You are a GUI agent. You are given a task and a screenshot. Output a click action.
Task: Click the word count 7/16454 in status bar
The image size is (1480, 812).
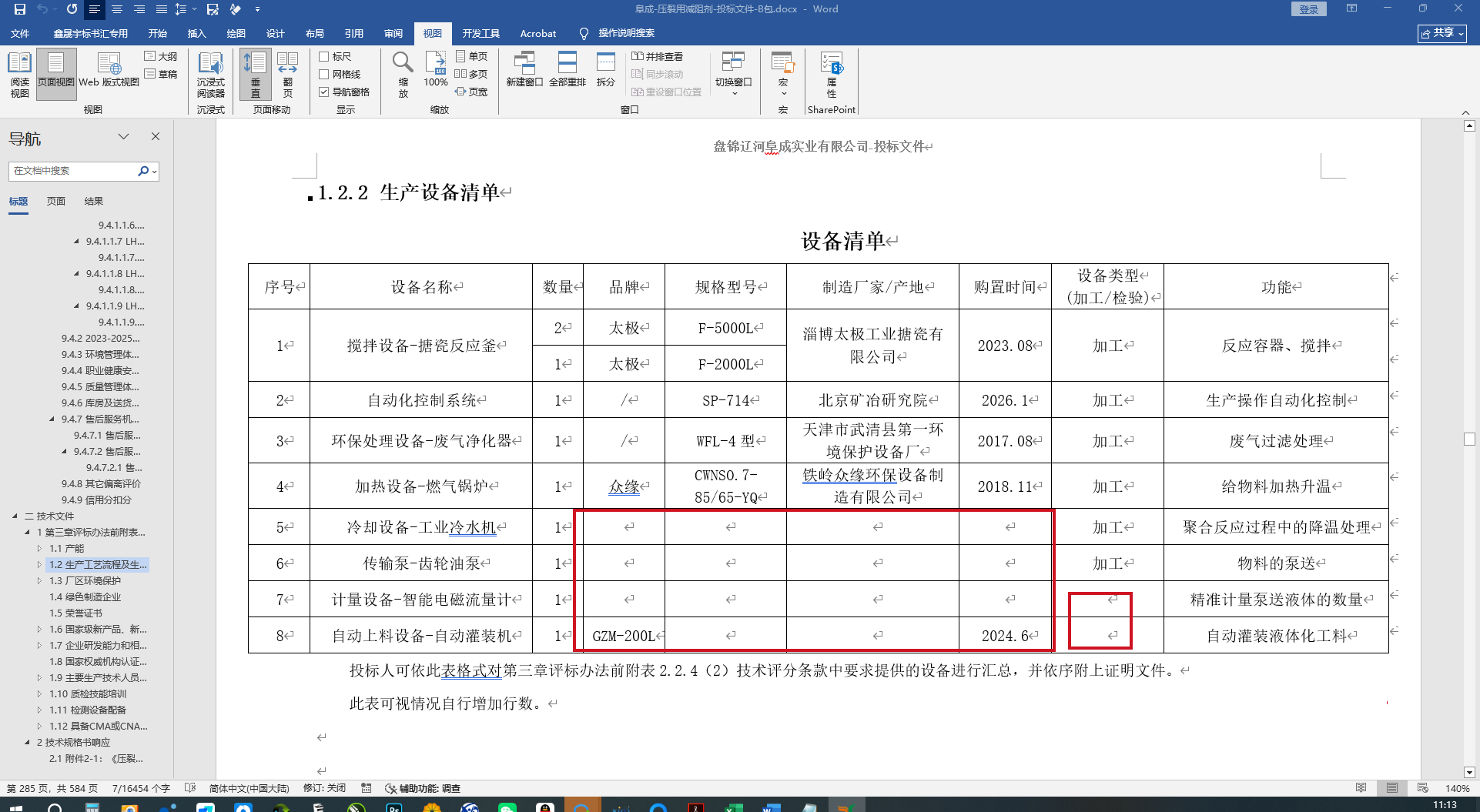click(x=141, y=788)
